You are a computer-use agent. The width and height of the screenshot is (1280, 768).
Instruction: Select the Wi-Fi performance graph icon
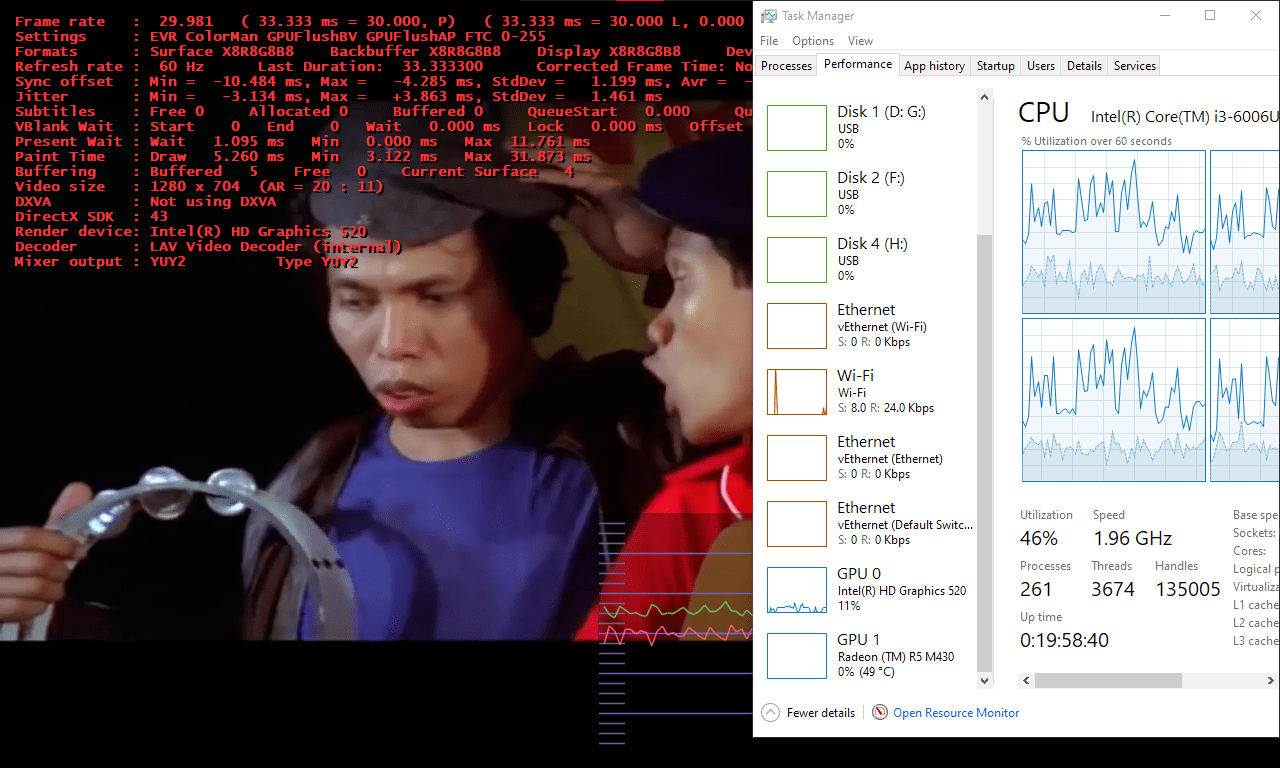point(796,391)
